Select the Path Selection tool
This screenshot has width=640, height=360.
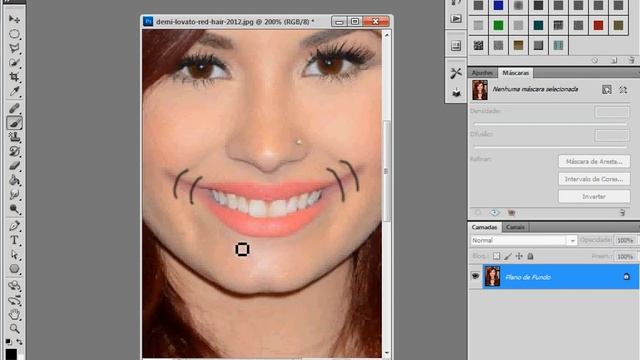pyautogui.click(x=14, y=254)
